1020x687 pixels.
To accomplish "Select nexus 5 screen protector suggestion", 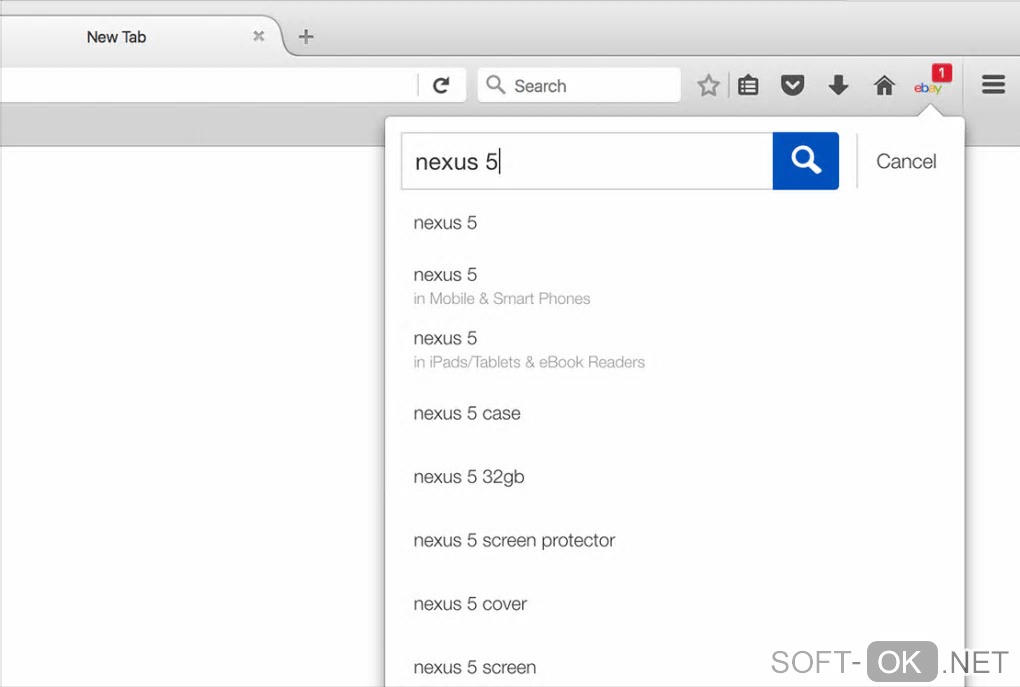I will 514,540.
